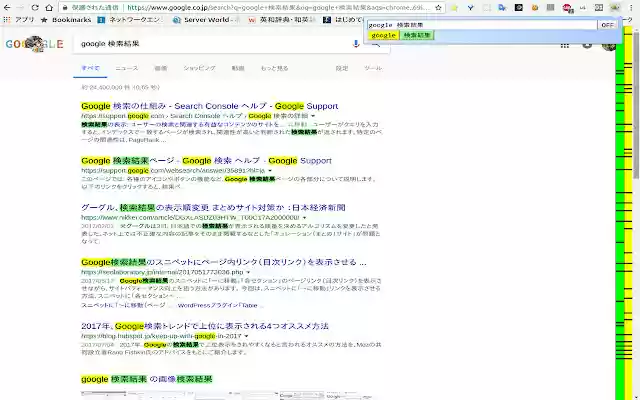The height and width of the screenshot is (400, 640).
Task: Open the Bookmarks star folder in bookmarks bar
Action: pyautogui.click(x=66, y=20)
